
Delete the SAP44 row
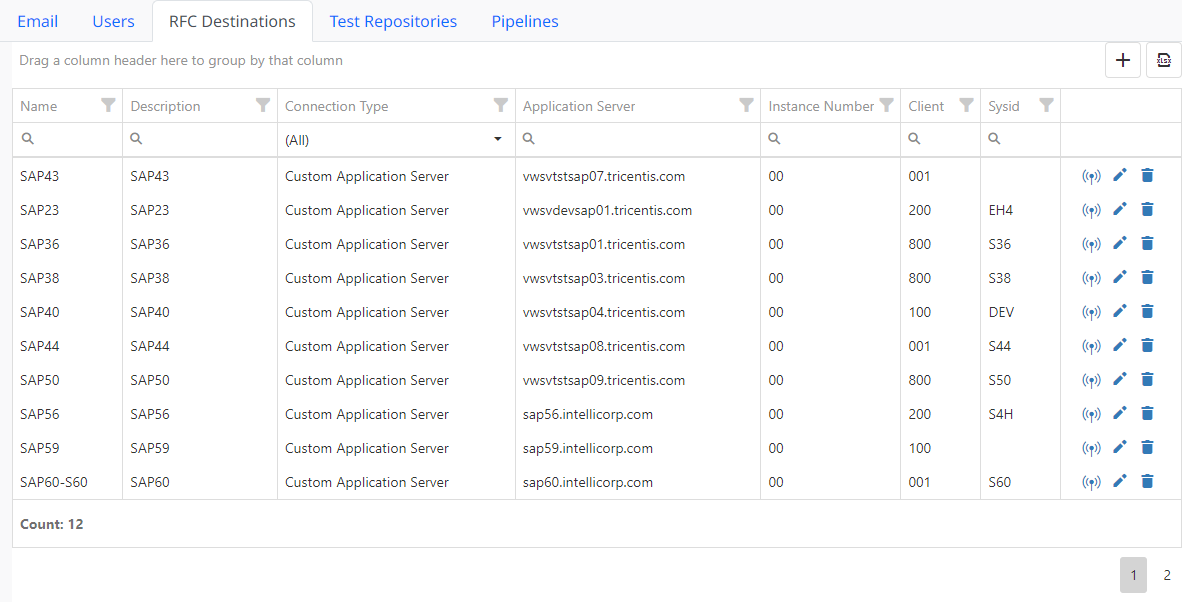pyautogui.click(x=1147, y=346)
